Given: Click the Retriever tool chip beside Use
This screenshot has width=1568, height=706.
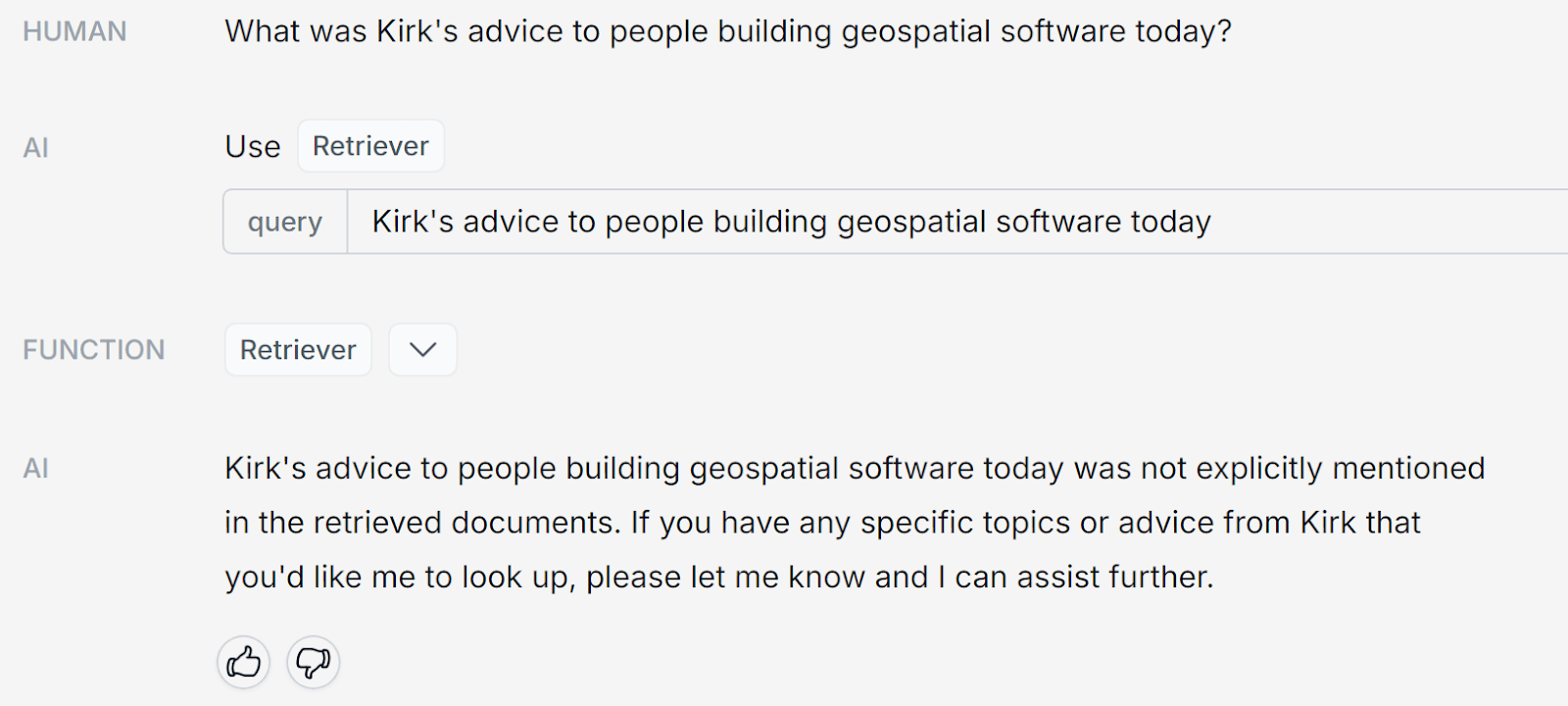Looking at the screenshot, I should point(370,146).
